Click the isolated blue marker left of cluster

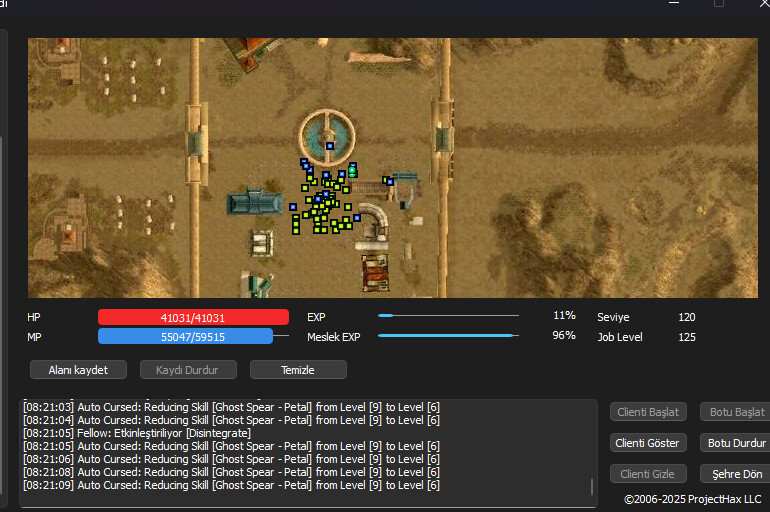tap(293, 207)
